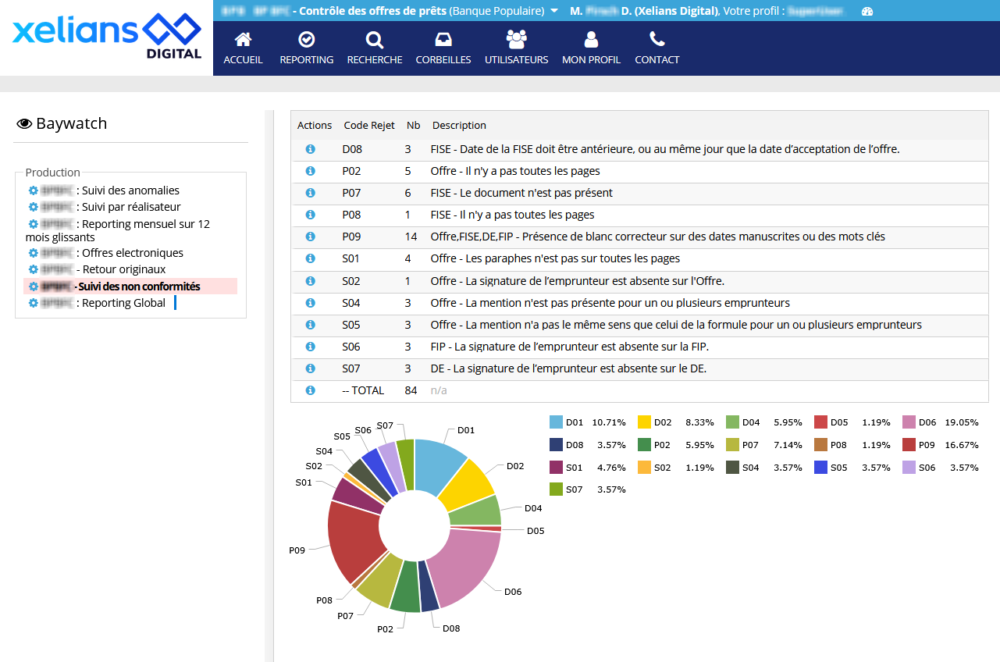Toggle the P09 legend color swatch
The image size is (1000, 662).
coord(913,445)
